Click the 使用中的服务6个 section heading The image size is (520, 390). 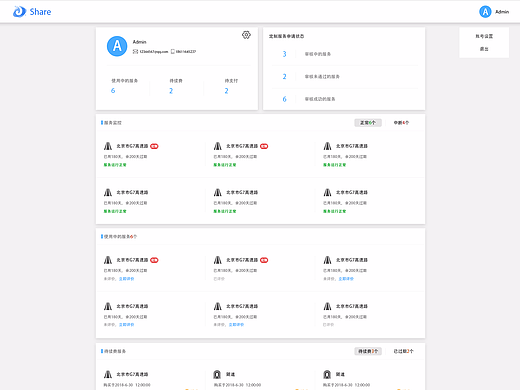point(120,237)
